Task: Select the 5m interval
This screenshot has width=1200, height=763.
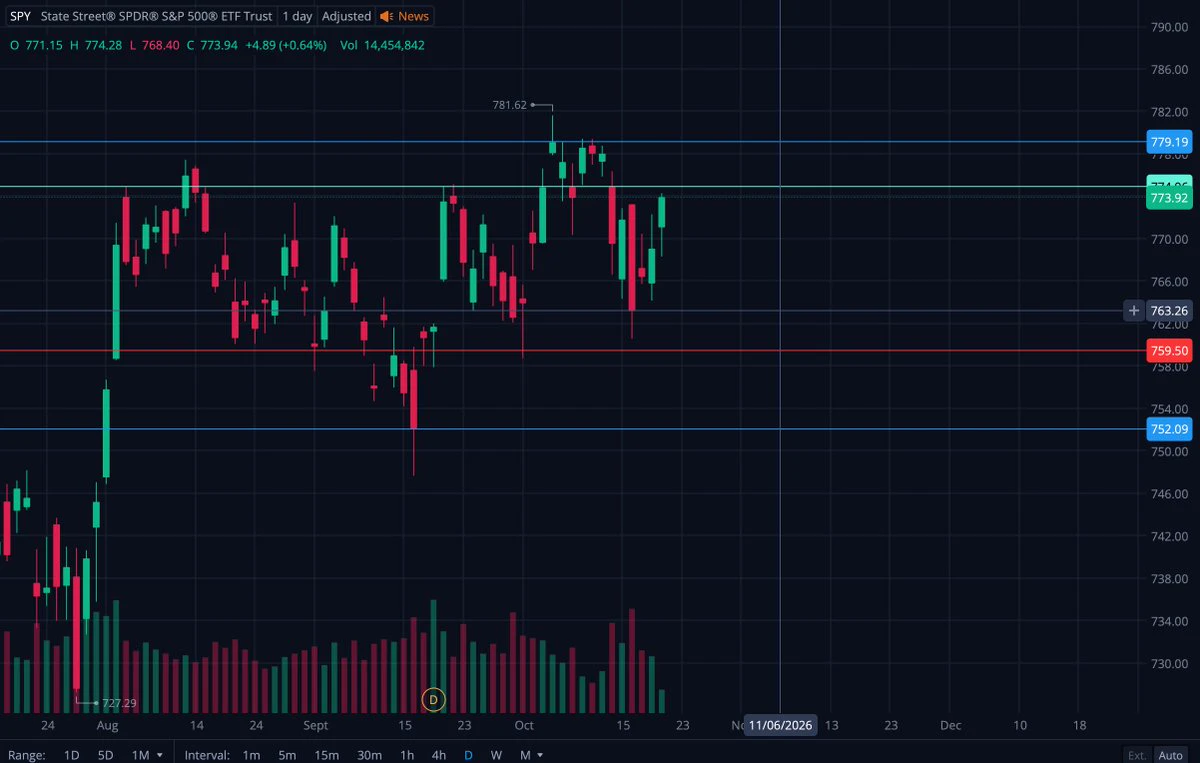Action: pos(287,755)
